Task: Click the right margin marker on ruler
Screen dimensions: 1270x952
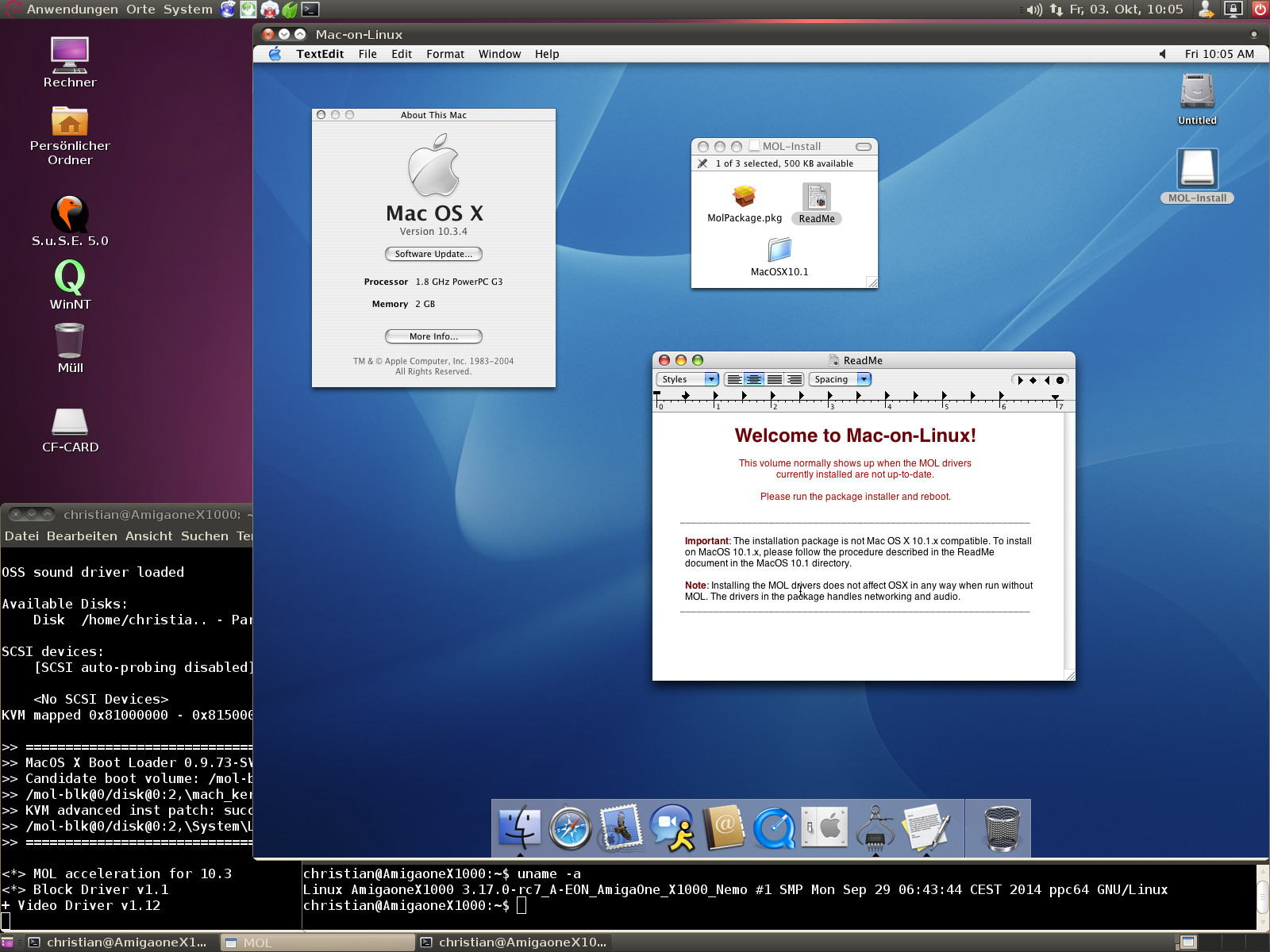Action: (1055, 397)
